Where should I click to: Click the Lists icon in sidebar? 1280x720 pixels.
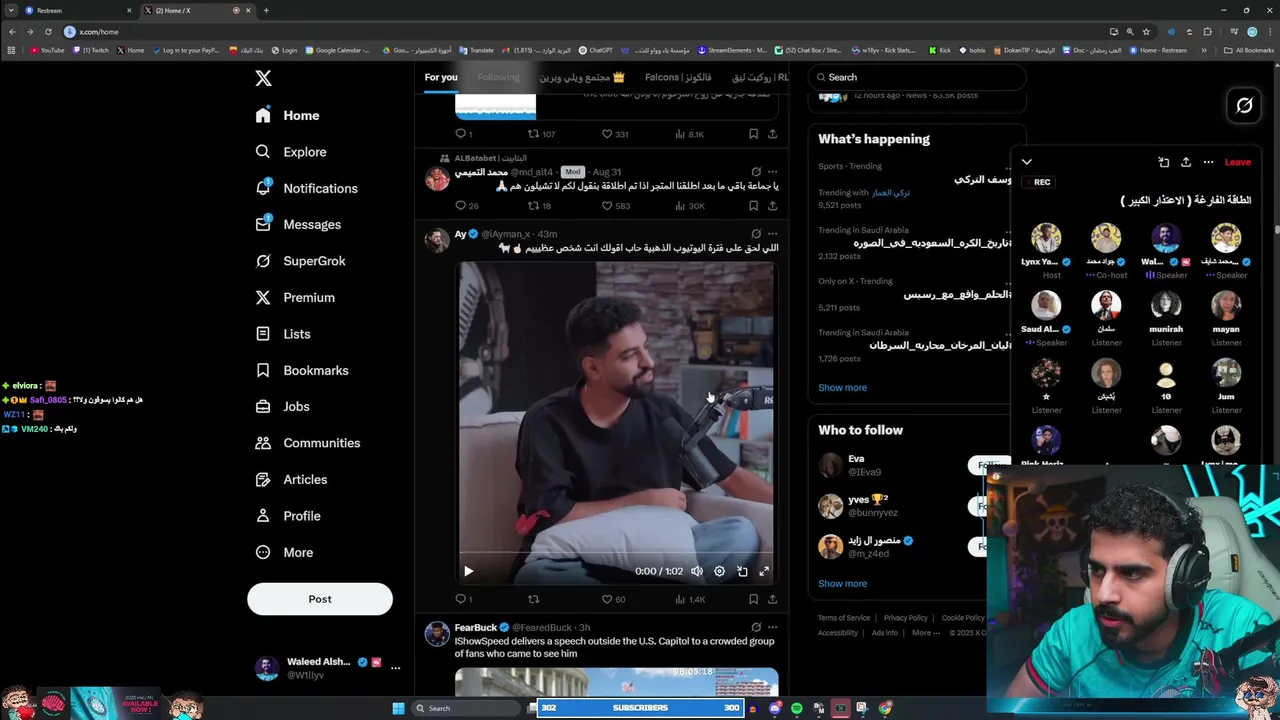pos(263,334)
